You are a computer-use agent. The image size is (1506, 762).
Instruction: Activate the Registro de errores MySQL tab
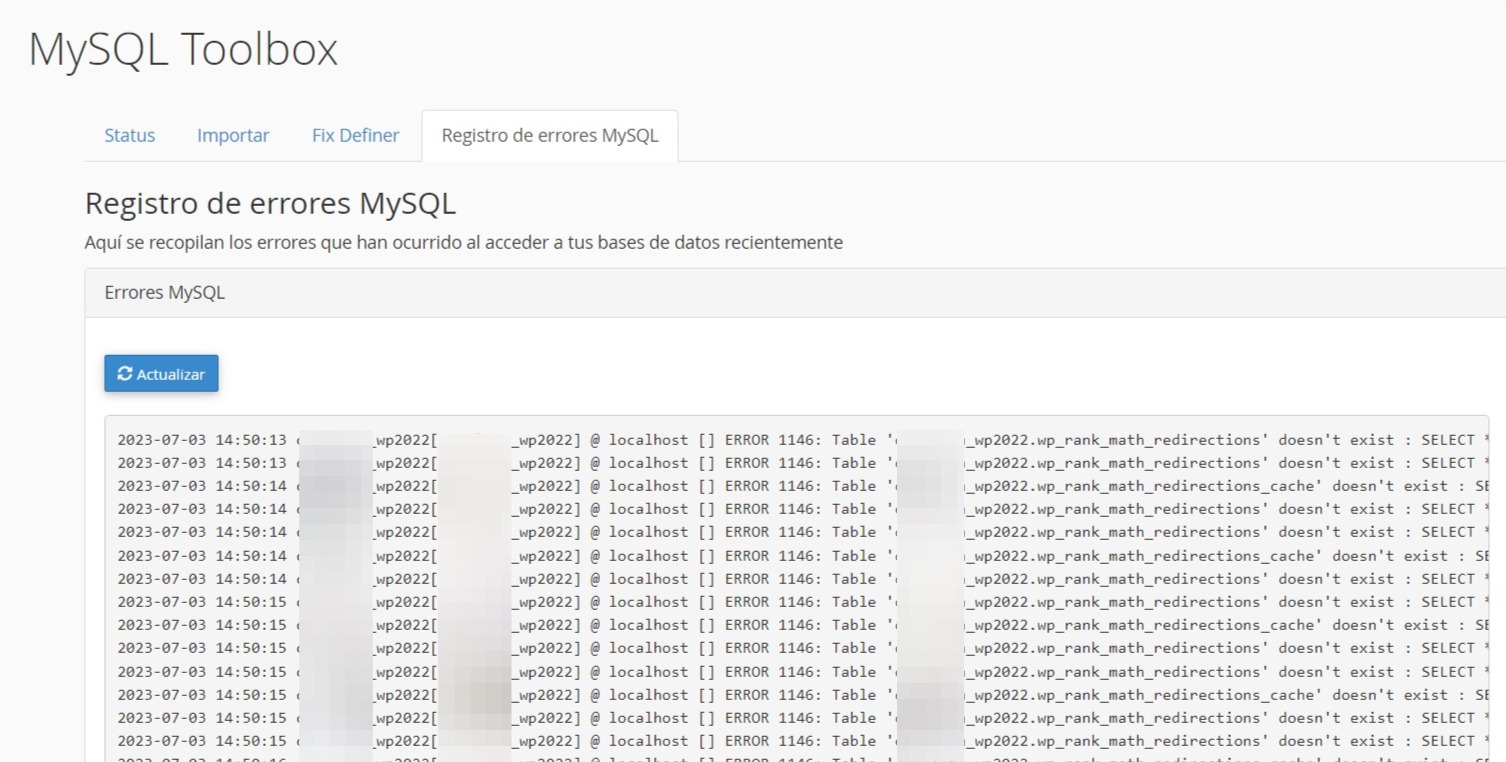click(549, 135)
